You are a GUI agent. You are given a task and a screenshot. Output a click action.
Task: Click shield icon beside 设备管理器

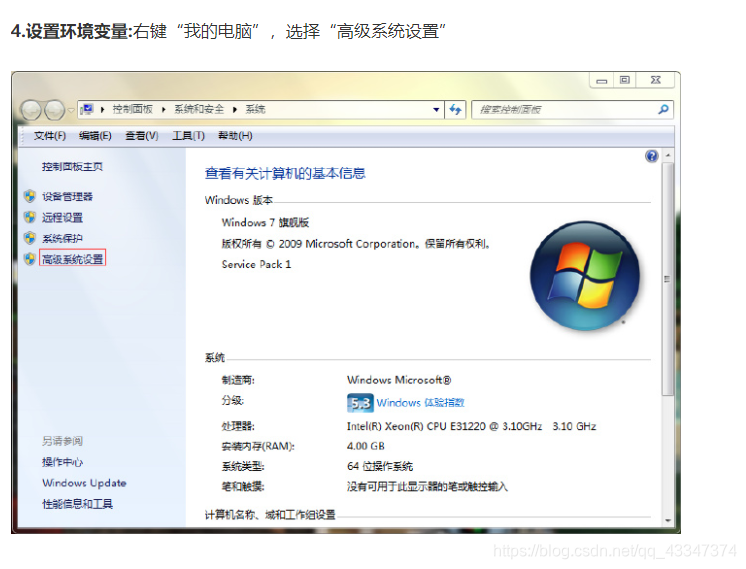[30, 196]
